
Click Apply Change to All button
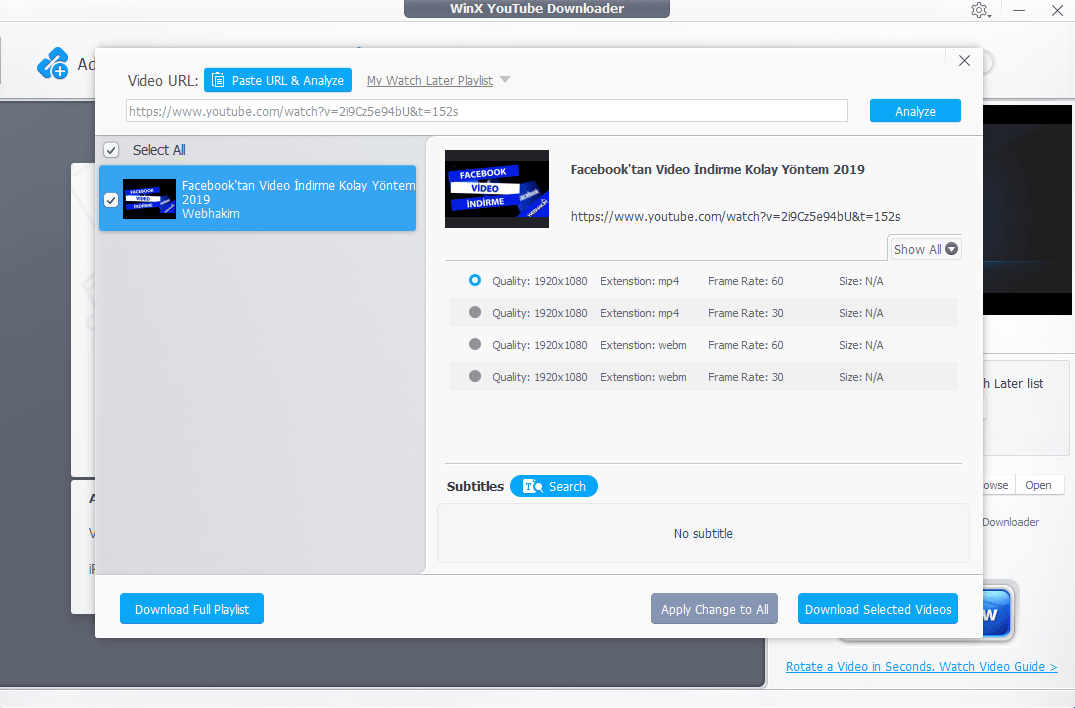coord(714,609)
